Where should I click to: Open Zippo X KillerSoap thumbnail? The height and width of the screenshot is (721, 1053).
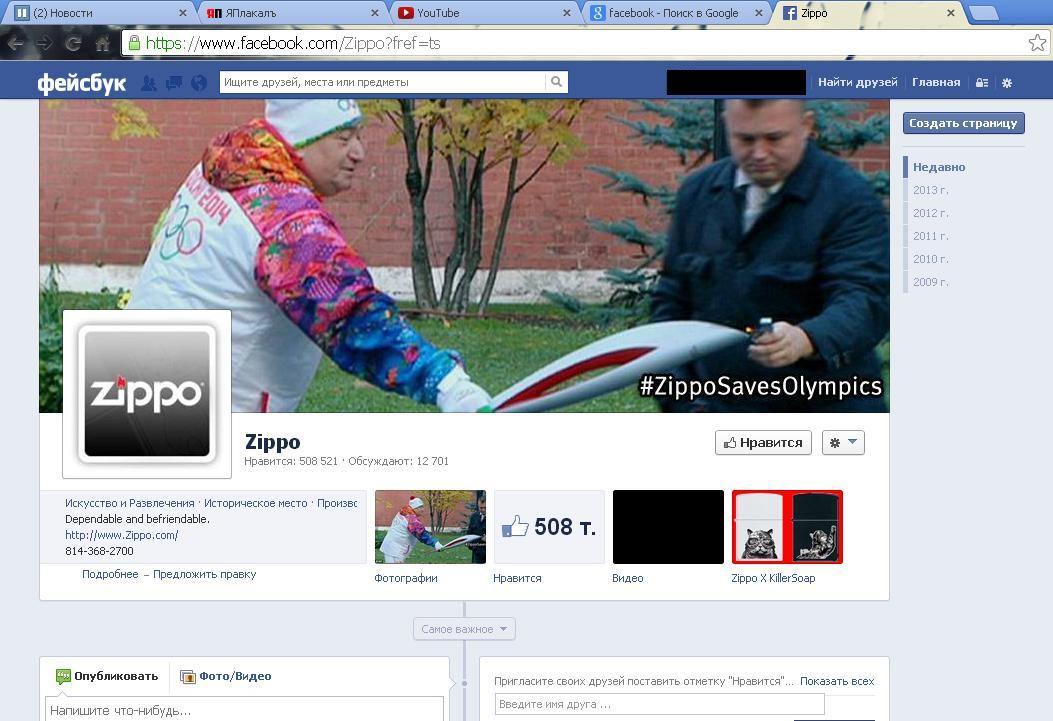tap(787, 527)
